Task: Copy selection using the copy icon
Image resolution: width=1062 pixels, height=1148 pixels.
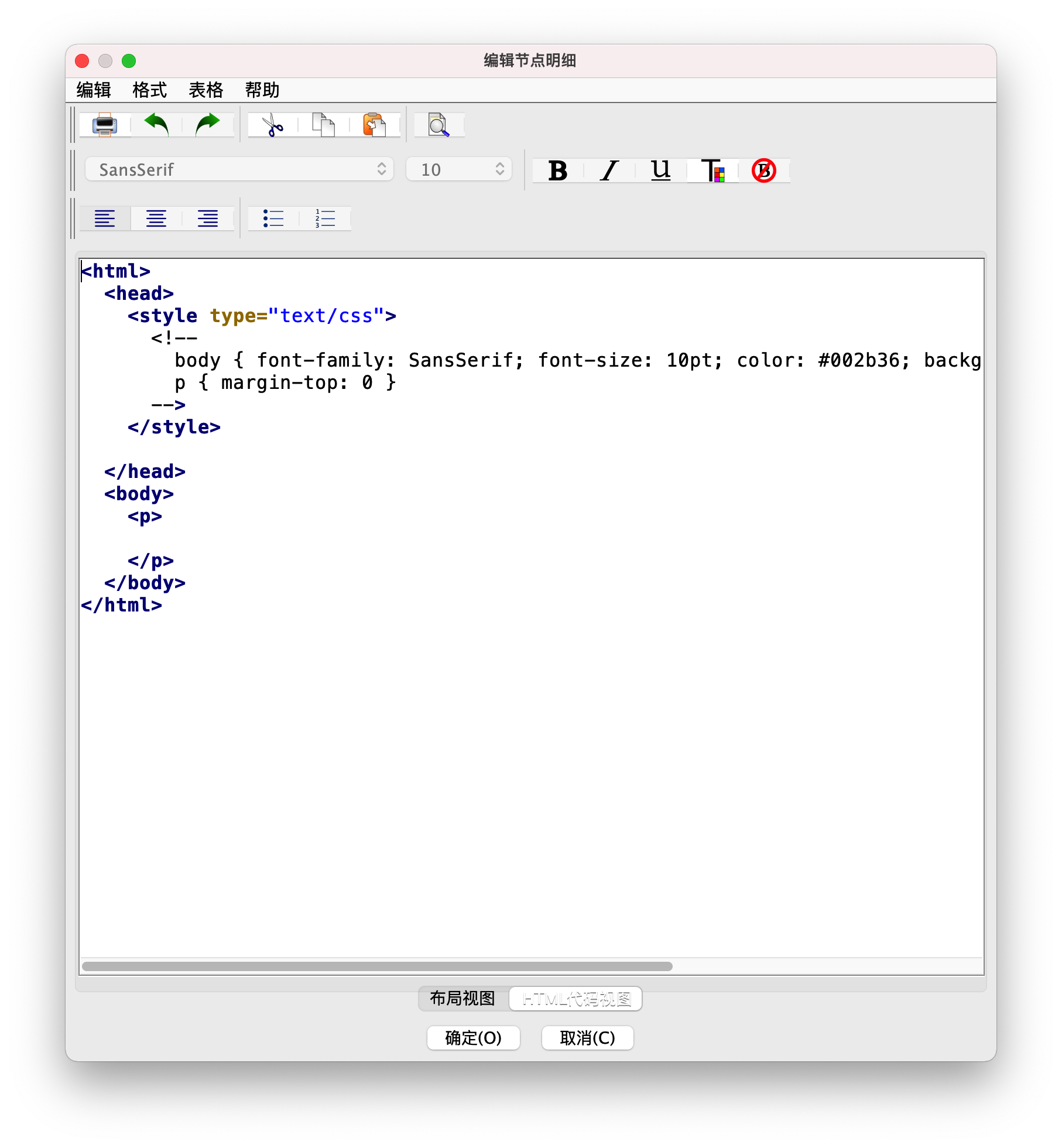Action: coord(324,125)
